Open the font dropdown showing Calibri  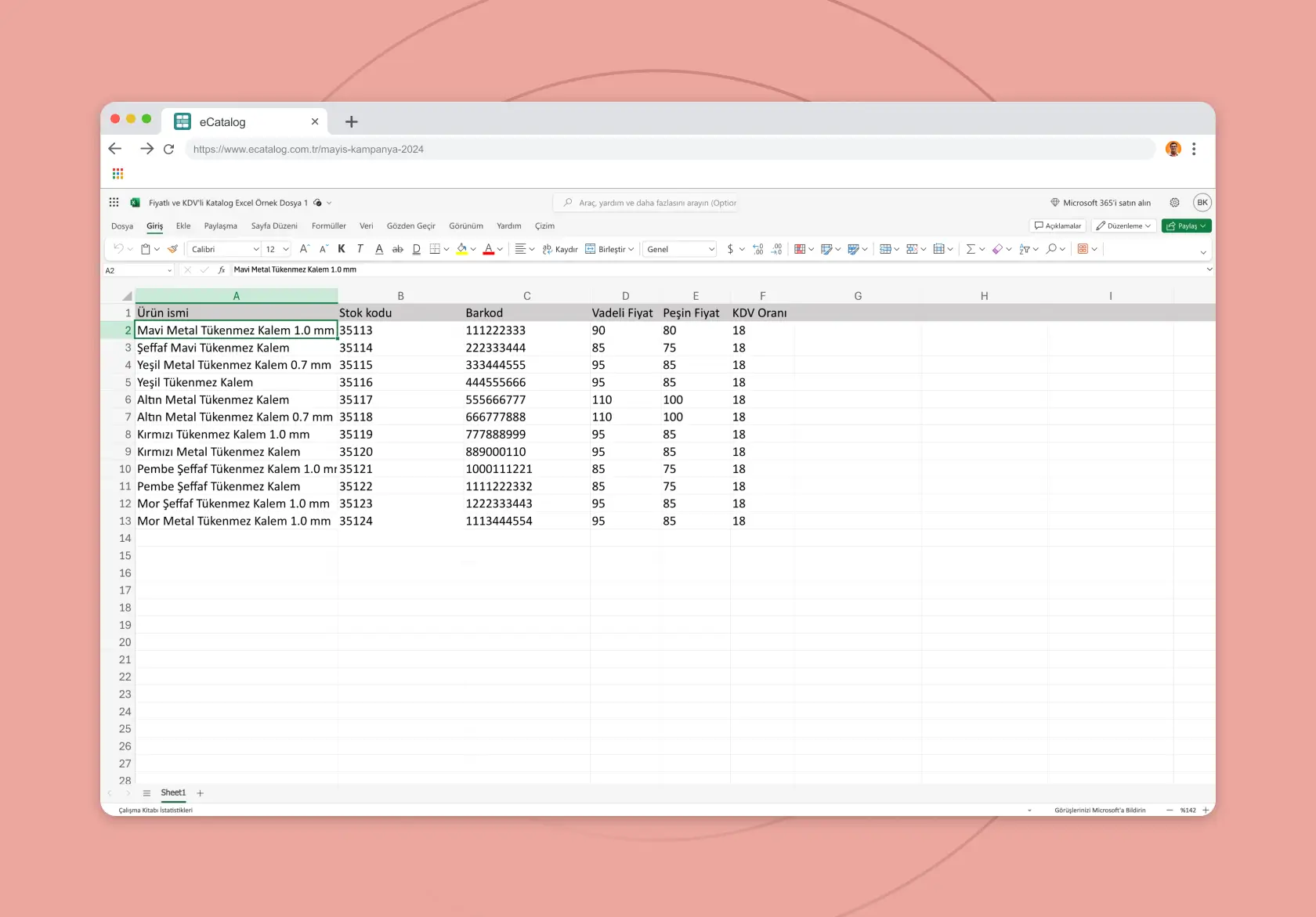tap(223, 249)
